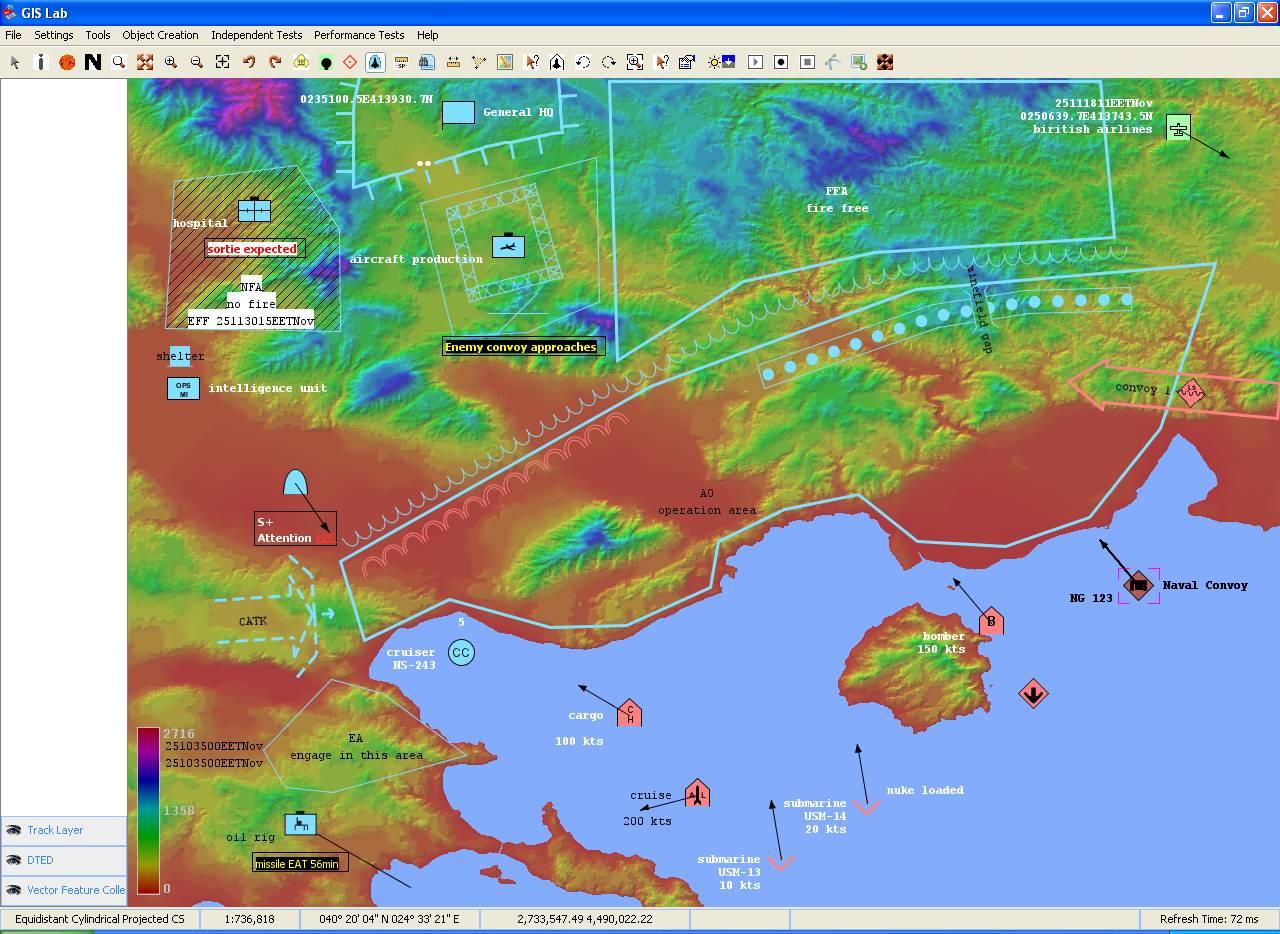The width and height of the screenshot is (1280, 934).
Task: Click the zoom in icon
Action: 171,62
